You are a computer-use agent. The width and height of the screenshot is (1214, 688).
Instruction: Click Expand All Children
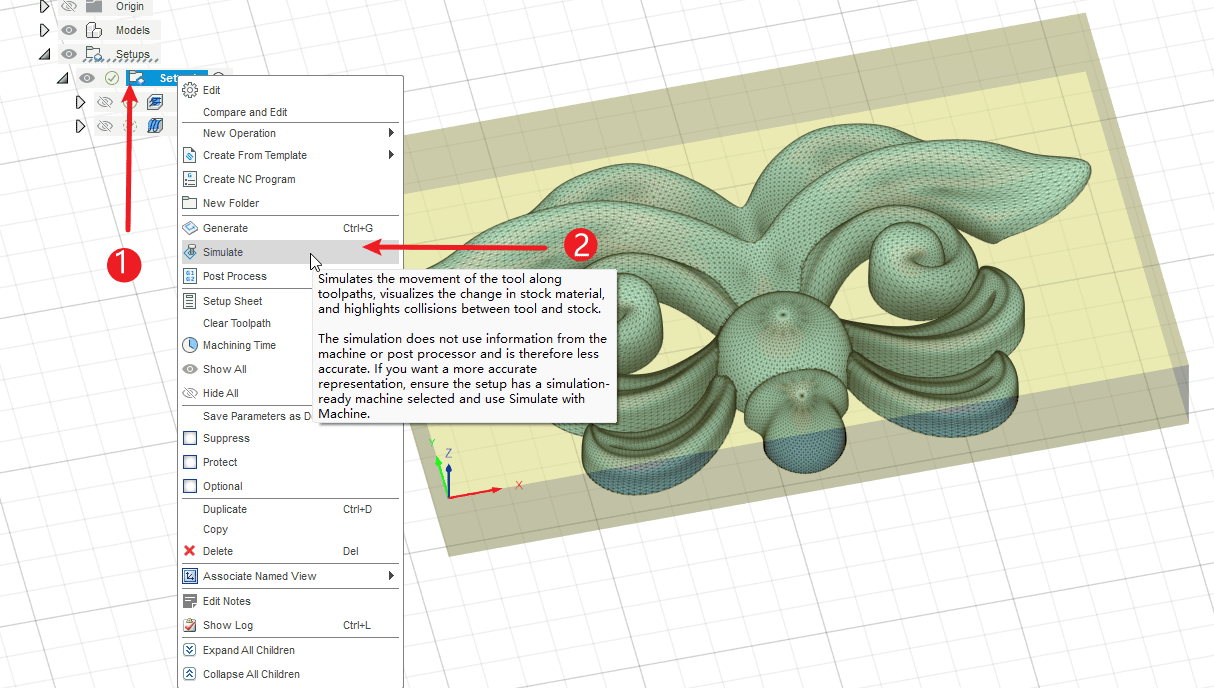pos(248,650)
